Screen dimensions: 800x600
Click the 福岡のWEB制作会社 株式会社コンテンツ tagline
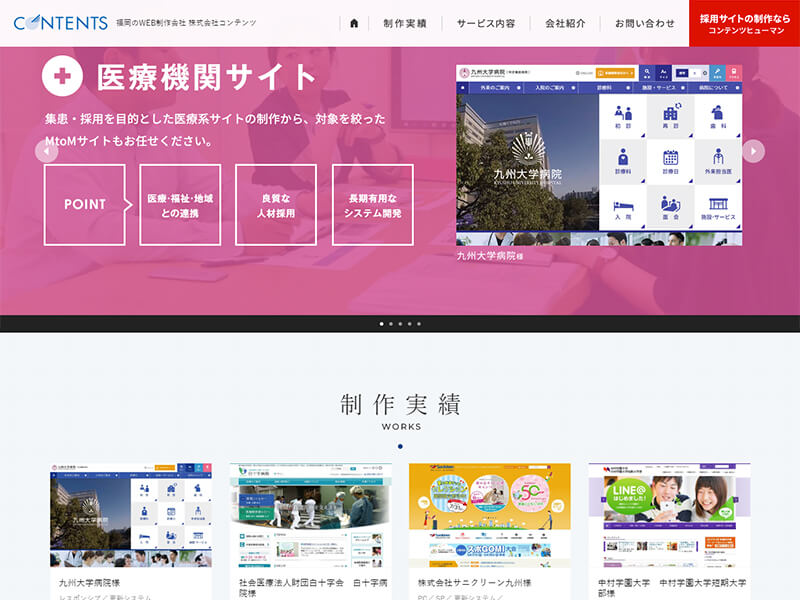click(186, 23)
